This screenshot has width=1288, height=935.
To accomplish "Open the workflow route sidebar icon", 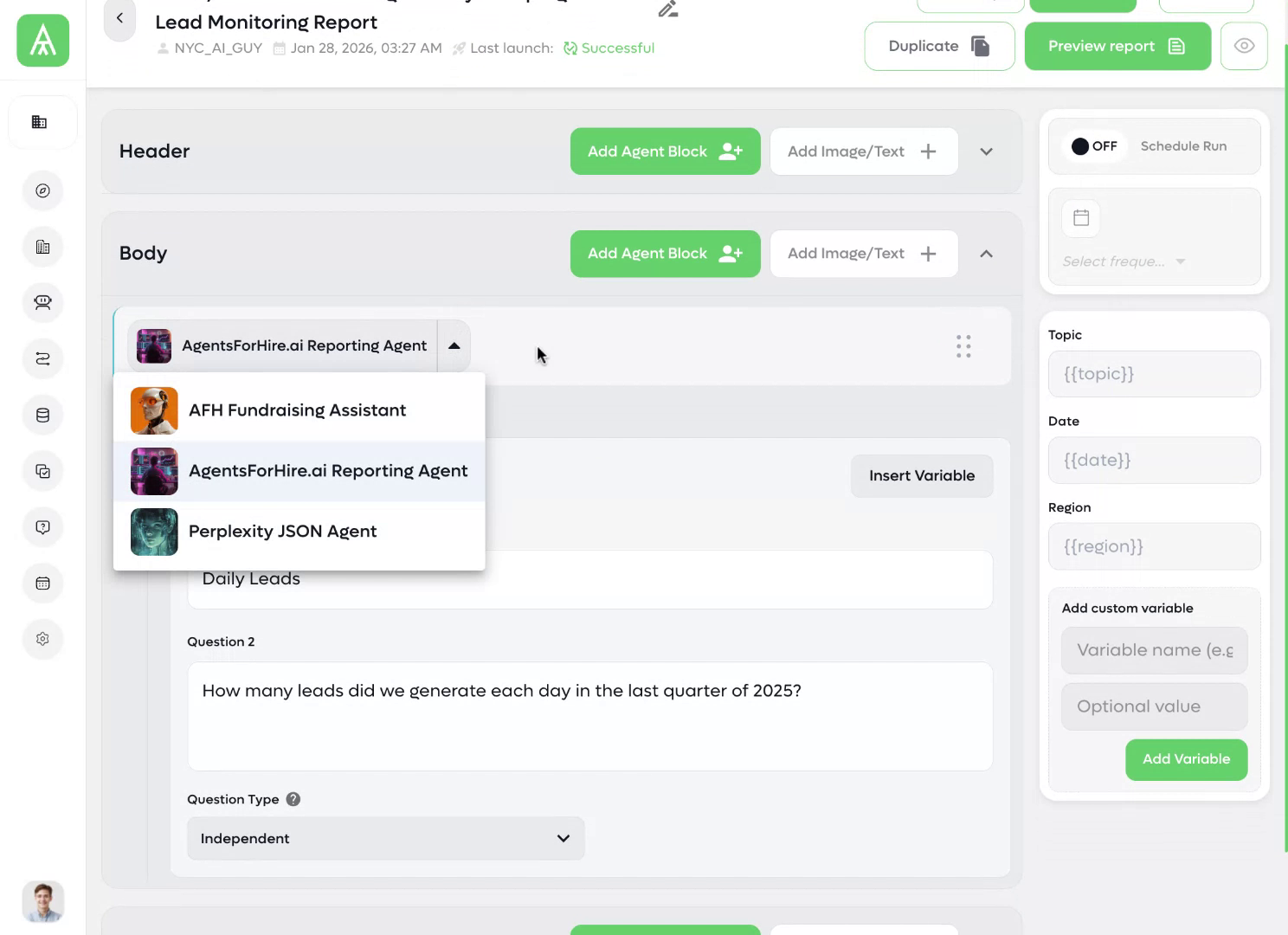I will 42,358.
